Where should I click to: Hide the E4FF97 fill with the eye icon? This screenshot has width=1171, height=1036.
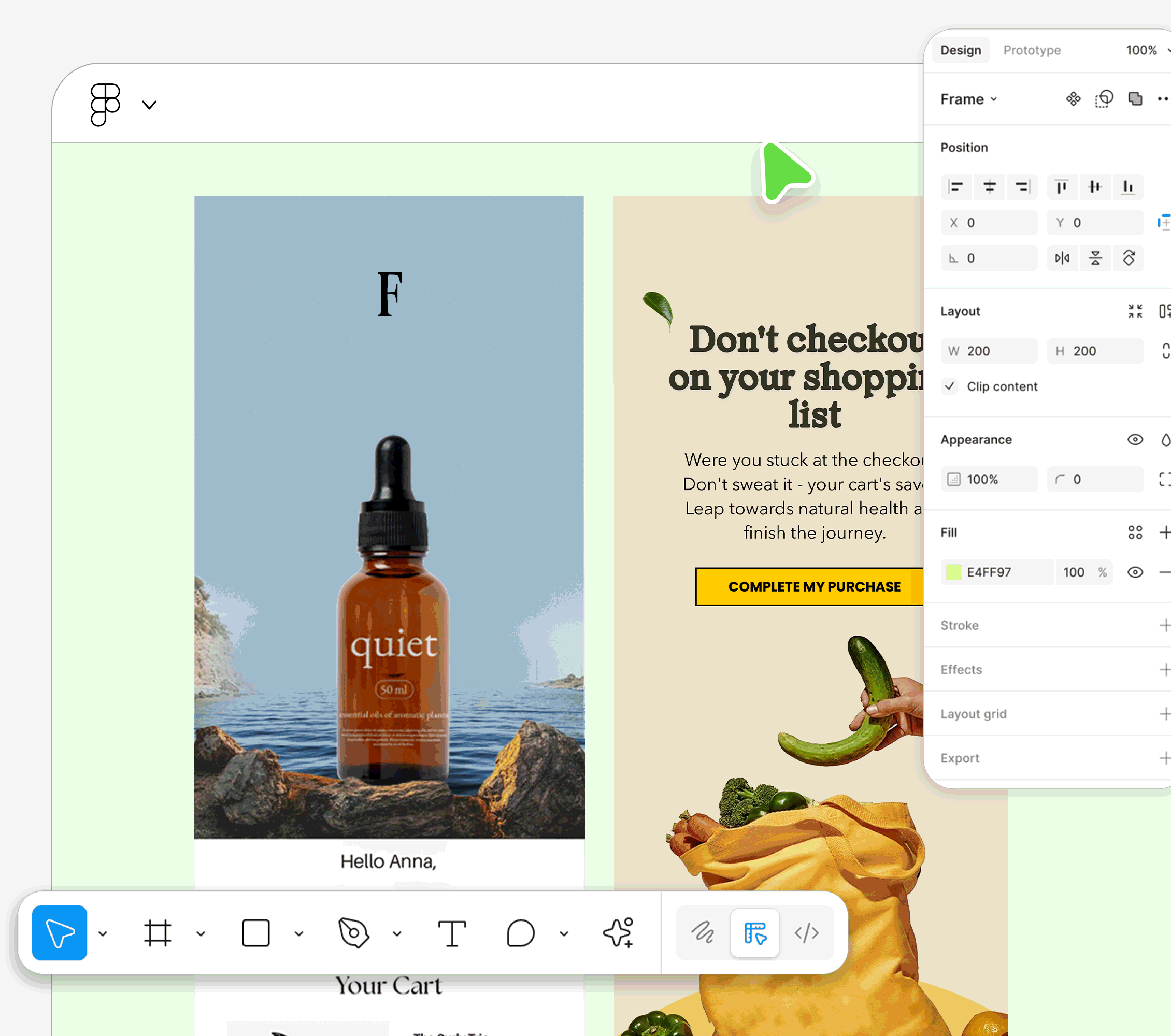click(1135, 572)
